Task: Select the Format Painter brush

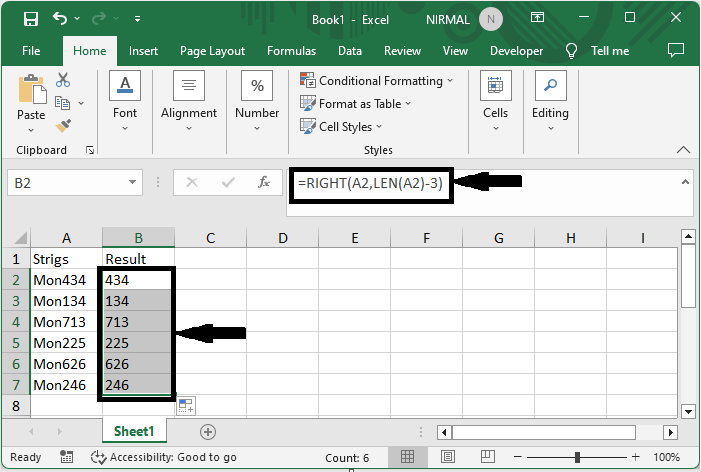Action: pyautogui.click(x=63, y=126)
